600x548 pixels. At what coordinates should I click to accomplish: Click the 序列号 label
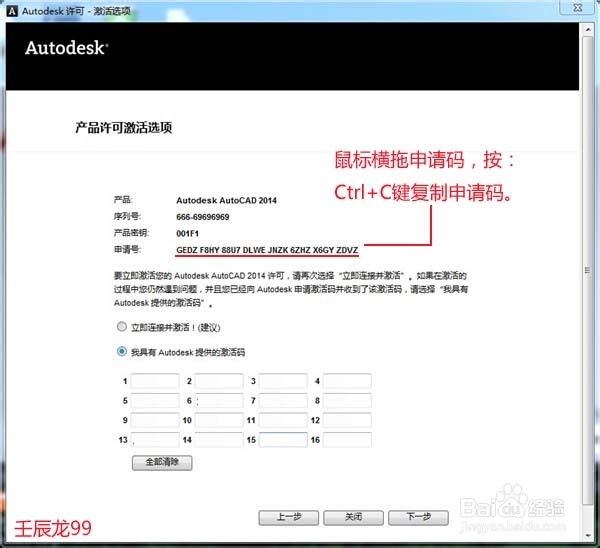tap(127, 216)
